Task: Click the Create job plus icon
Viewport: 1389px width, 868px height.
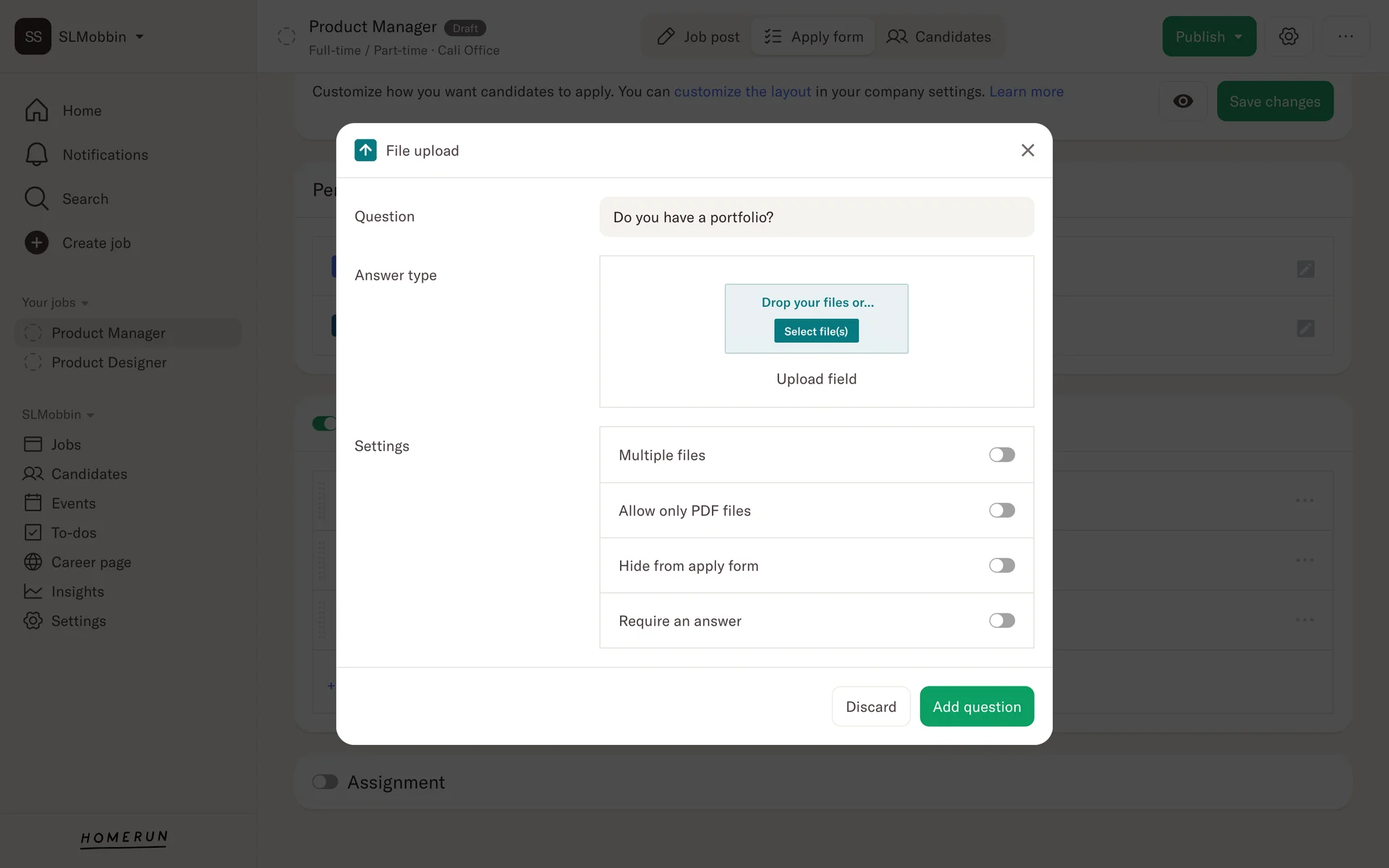Action: (36, 243)
